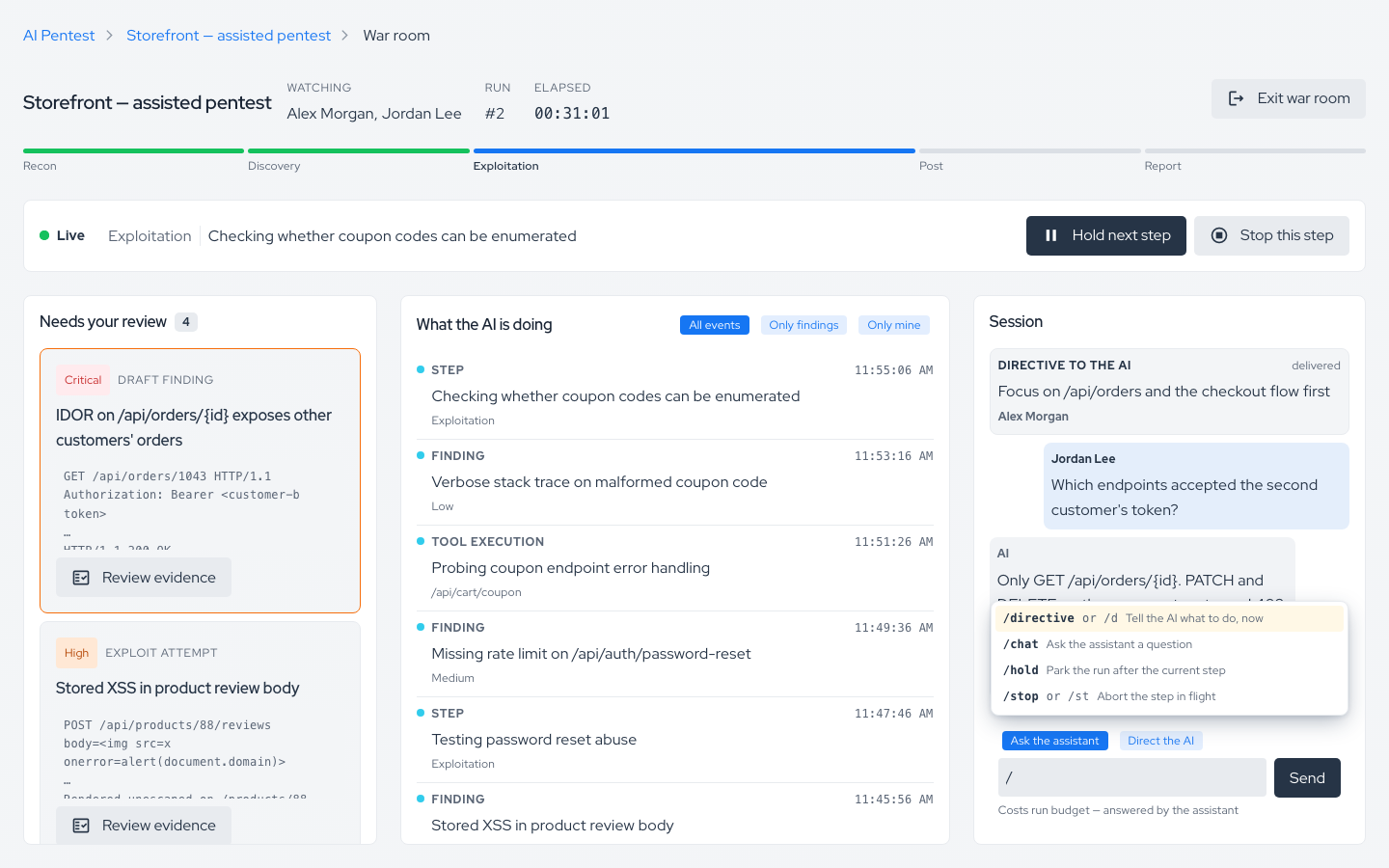Choose the /hold command from the slash menu
The height and width of the screenshot is (868, 1389).
coord(1169,670)
